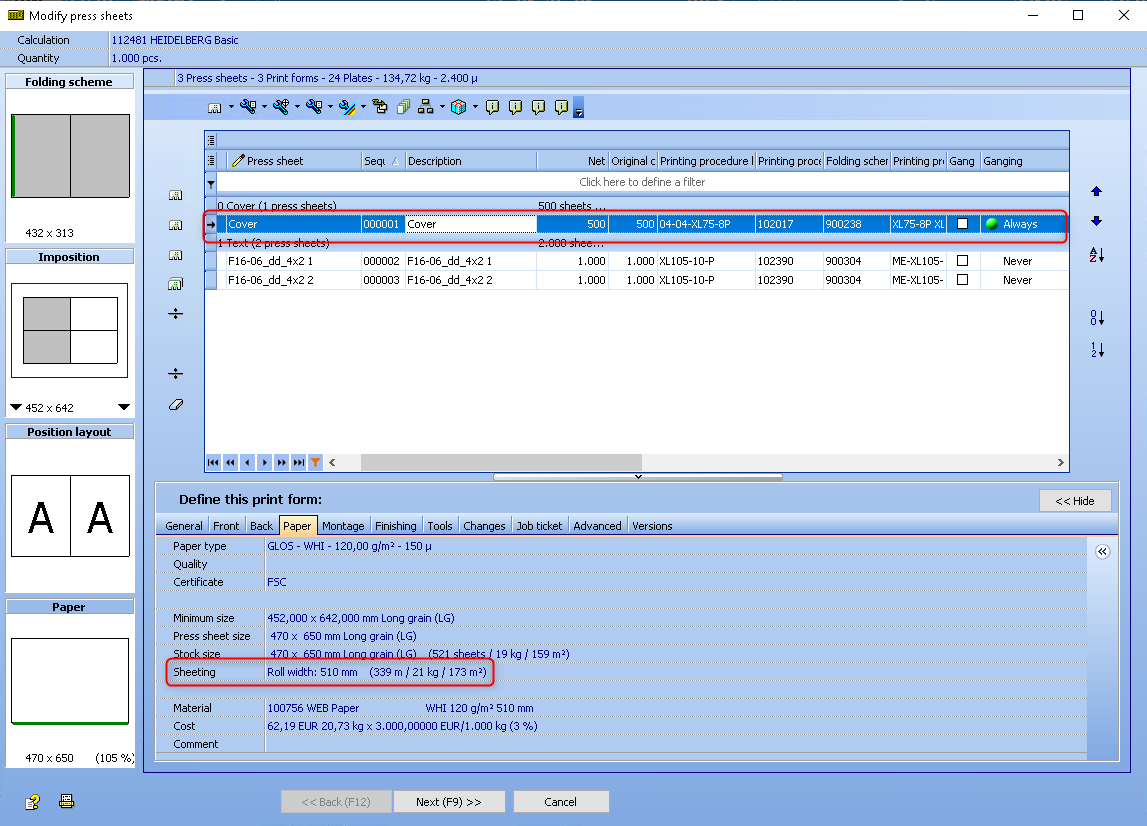
Task: Open the Advanced tab
Action: pos(597,526)
